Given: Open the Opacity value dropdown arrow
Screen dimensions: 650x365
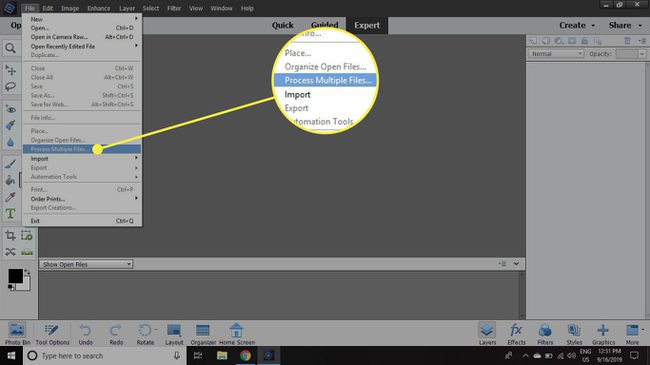Looking at the screenshot, I should 642,54.
